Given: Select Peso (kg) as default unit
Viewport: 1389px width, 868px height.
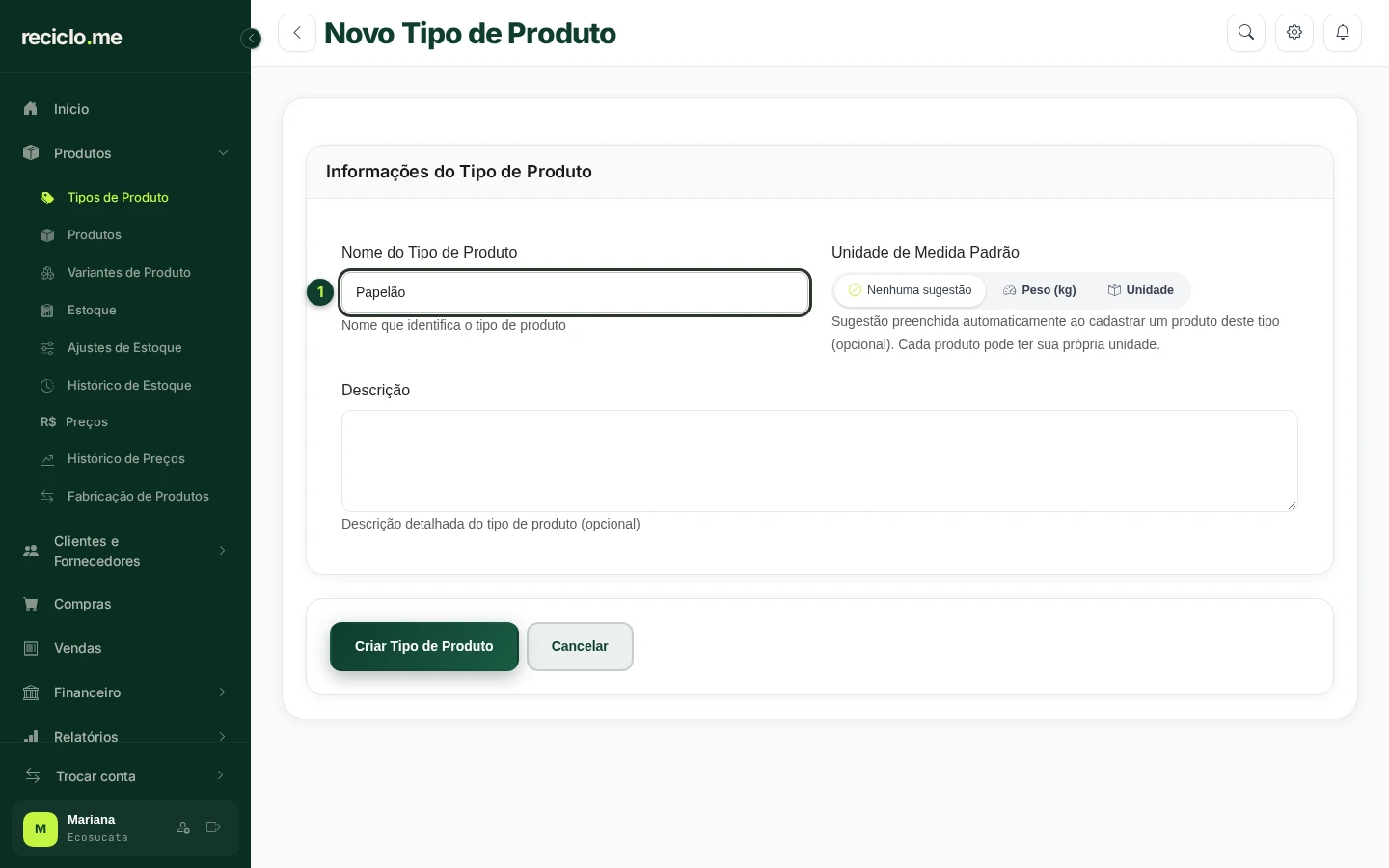Looking at the screenshot, I should (1040, 290).
